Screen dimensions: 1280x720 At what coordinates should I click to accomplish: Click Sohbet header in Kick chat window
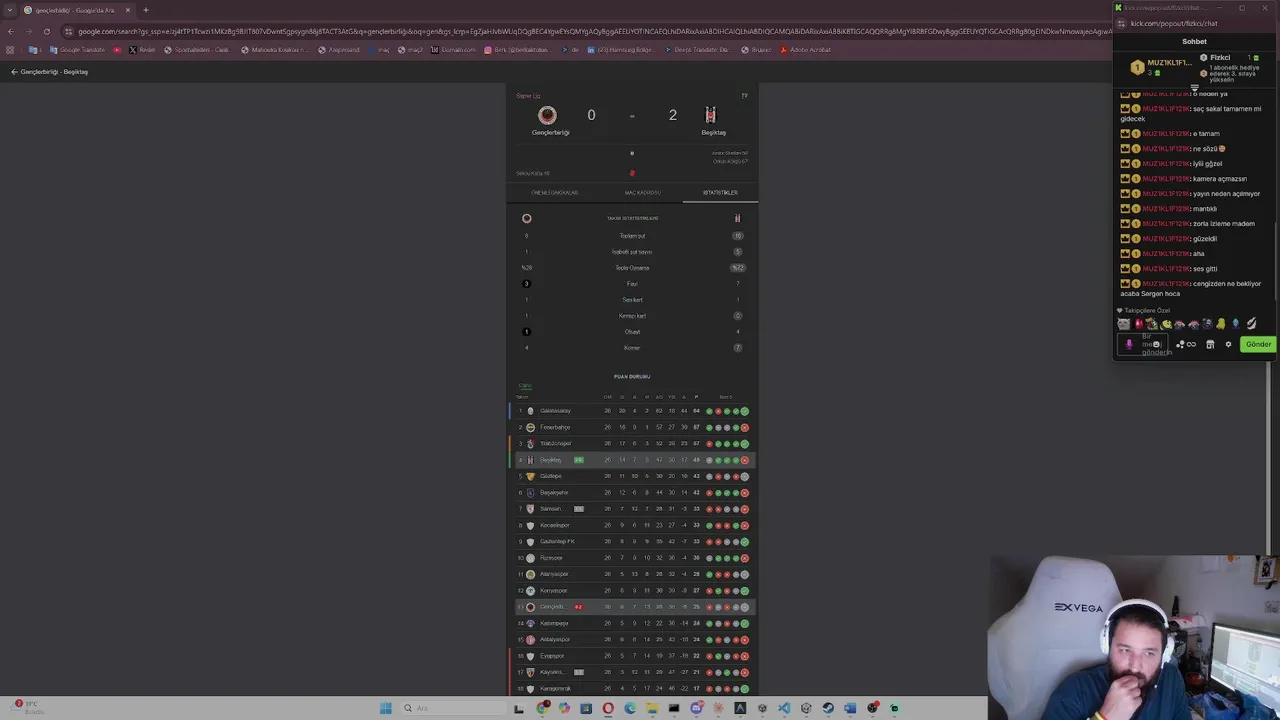(x=1194, y=42)
